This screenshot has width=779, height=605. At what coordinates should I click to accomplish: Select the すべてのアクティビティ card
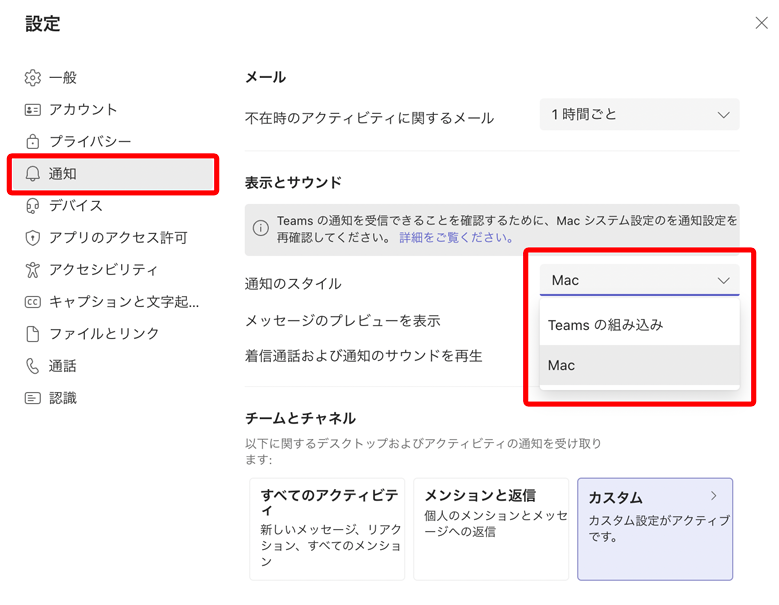tap(327, 529)
